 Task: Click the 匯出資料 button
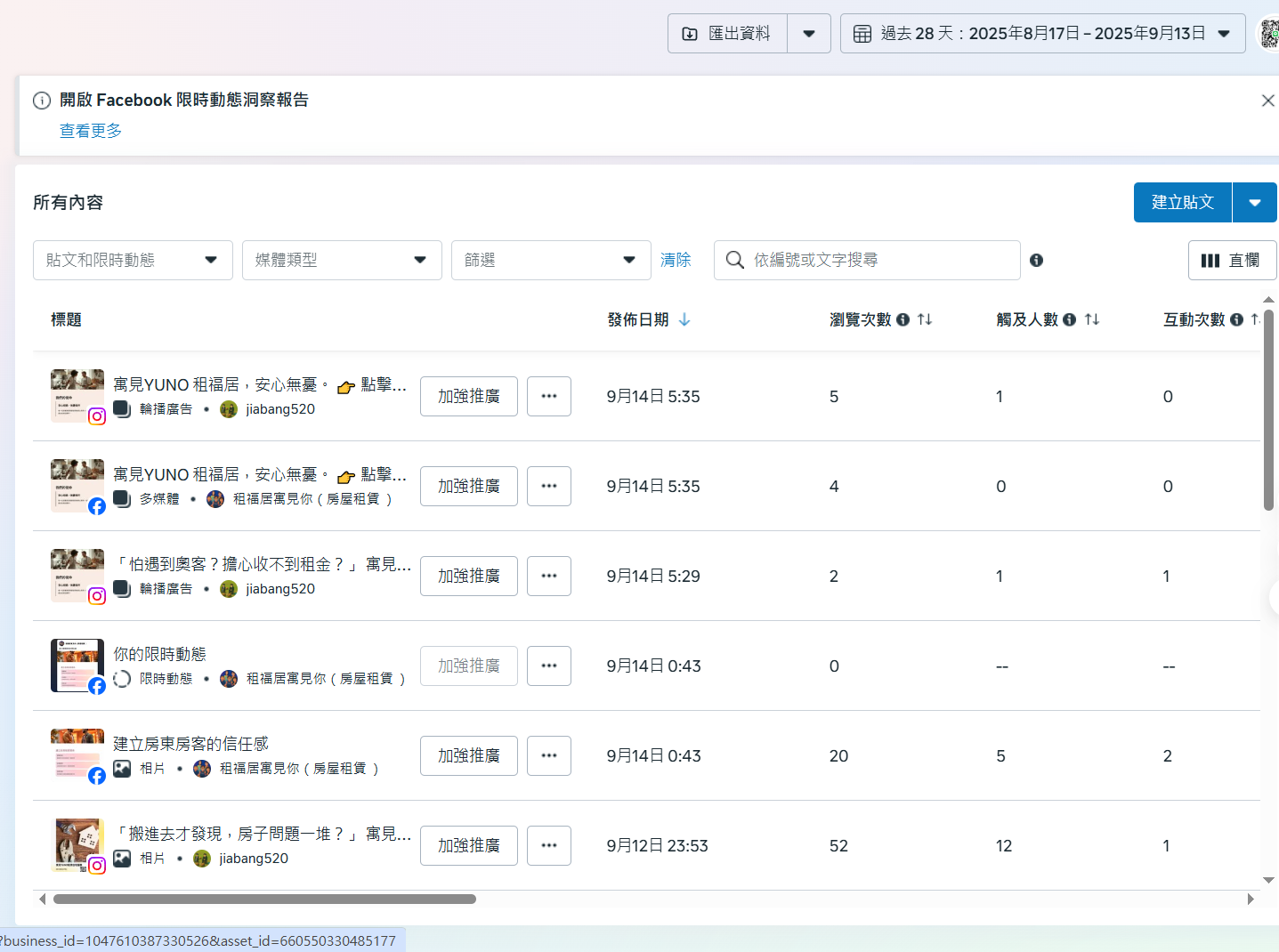[x=727, y=34]
